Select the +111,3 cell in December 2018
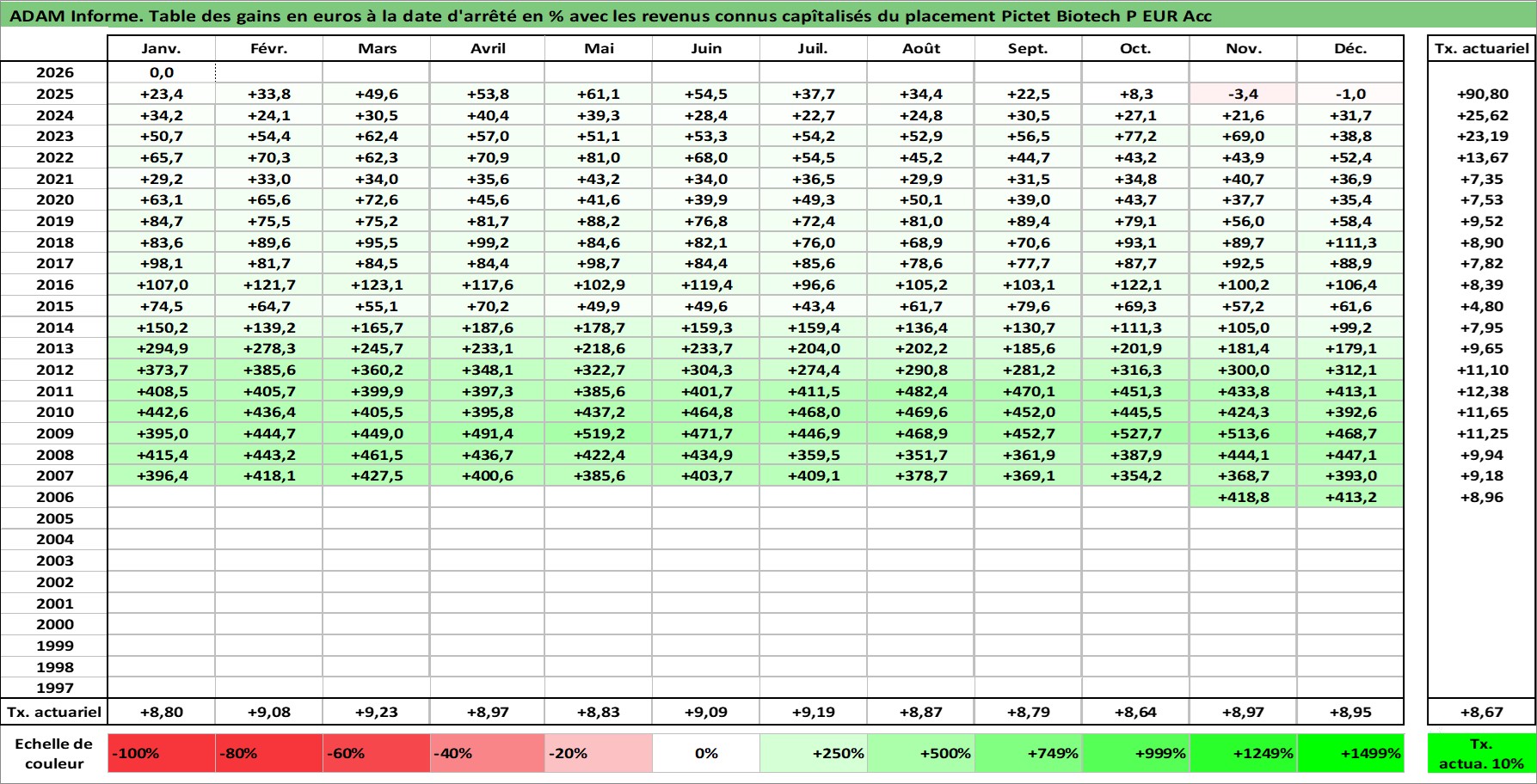Screen dimensions: 1537x784 [1350, 242]
